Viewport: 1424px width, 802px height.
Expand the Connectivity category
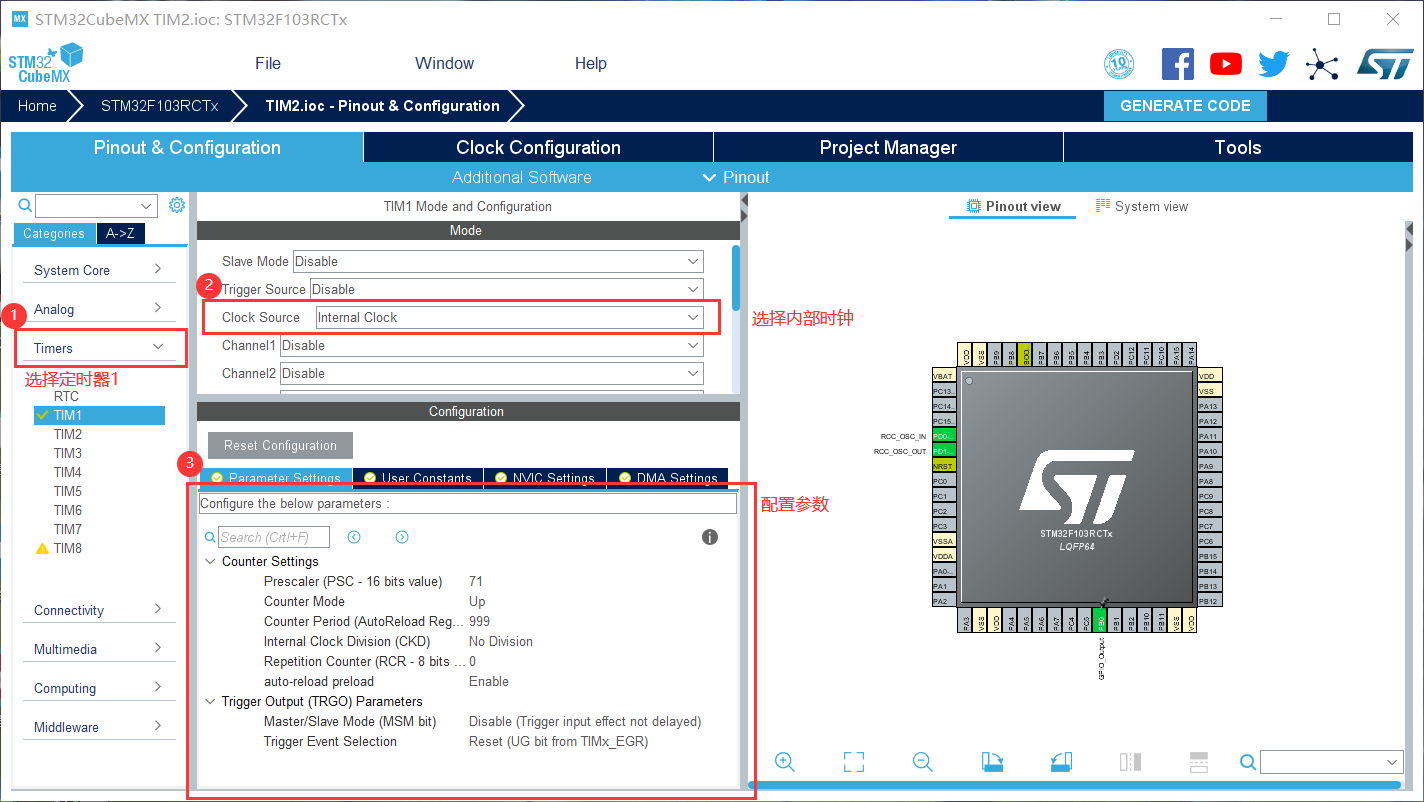pyautogui.click(x=99, y=610)
